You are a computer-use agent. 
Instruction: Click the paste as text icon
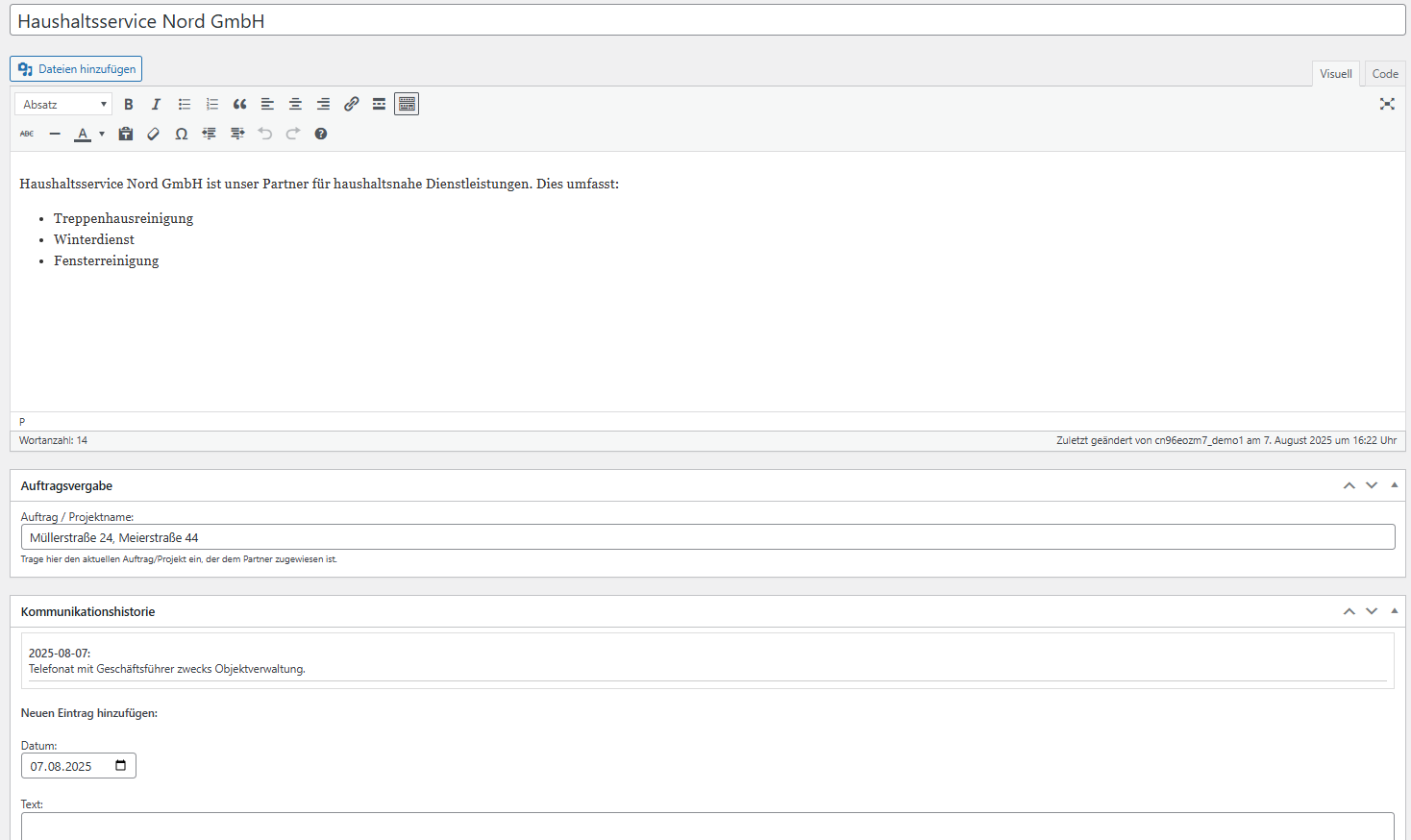pyautogui.click(x=126, y=134)
